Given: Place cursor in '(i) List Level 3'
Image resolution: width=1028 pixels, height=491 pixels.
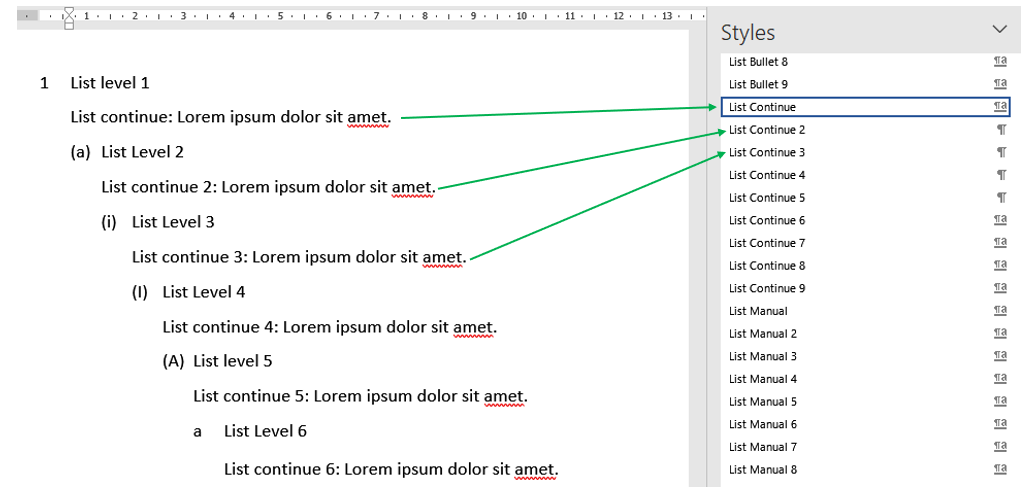Looking at the screenshot, I should click(x=157, y=222).
